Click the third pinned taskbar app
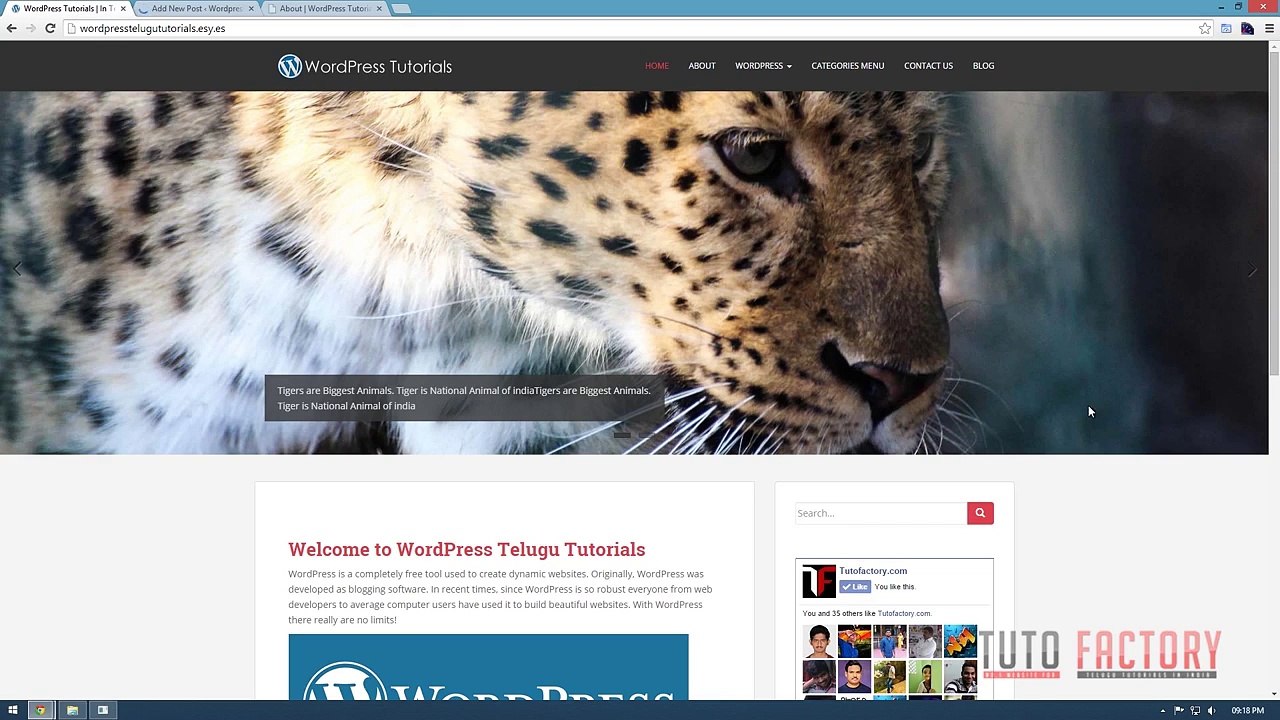Viewport: 1280px width, 720px height. pyautogui.click(x=102, y=710)
